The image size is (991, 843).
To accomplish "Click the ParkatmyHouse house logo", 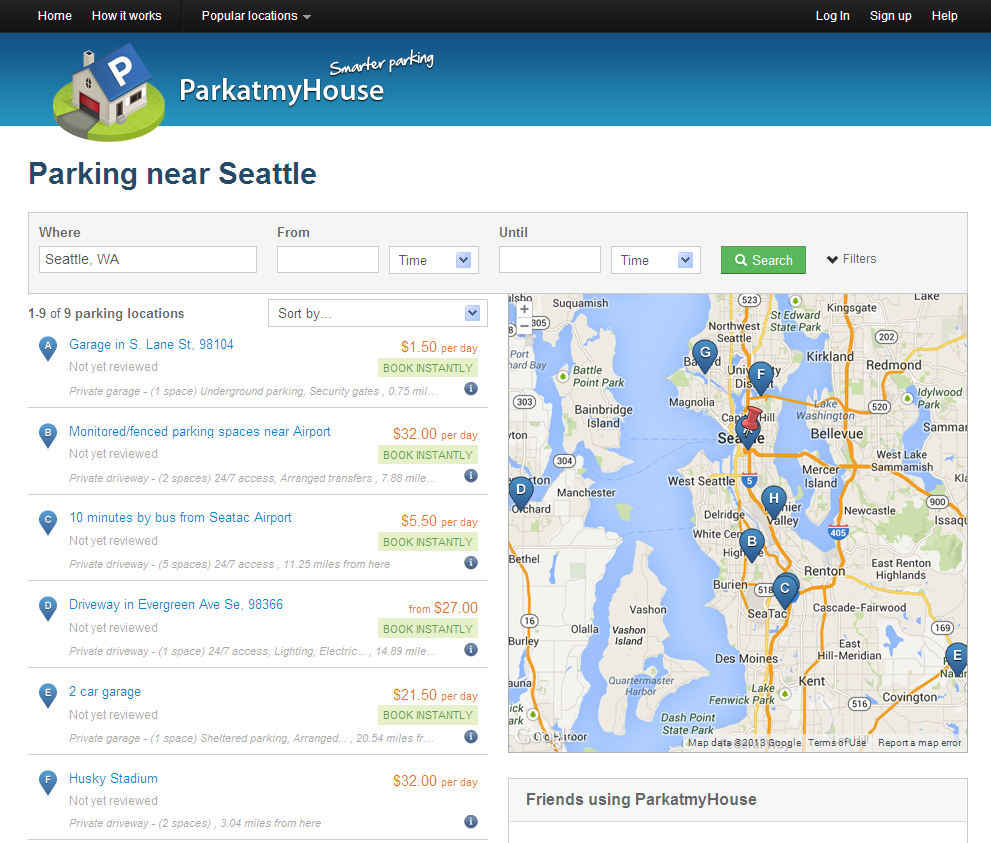I will point(109,91).
